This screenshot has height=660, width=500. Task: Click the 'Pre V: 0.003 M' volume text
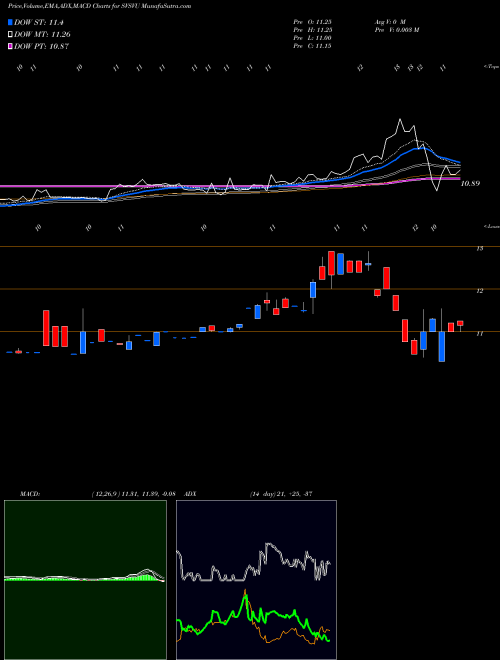click(396, 29)
